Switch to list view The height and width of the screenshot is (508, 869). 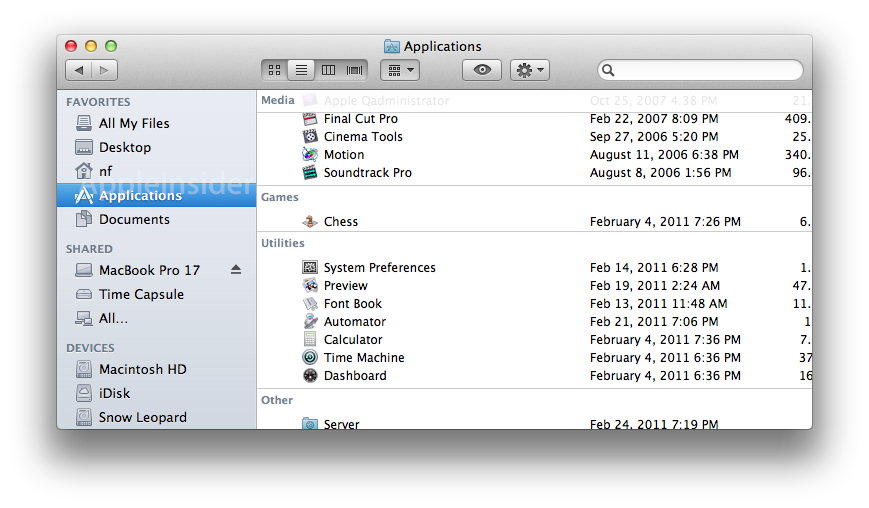(301, 70)
